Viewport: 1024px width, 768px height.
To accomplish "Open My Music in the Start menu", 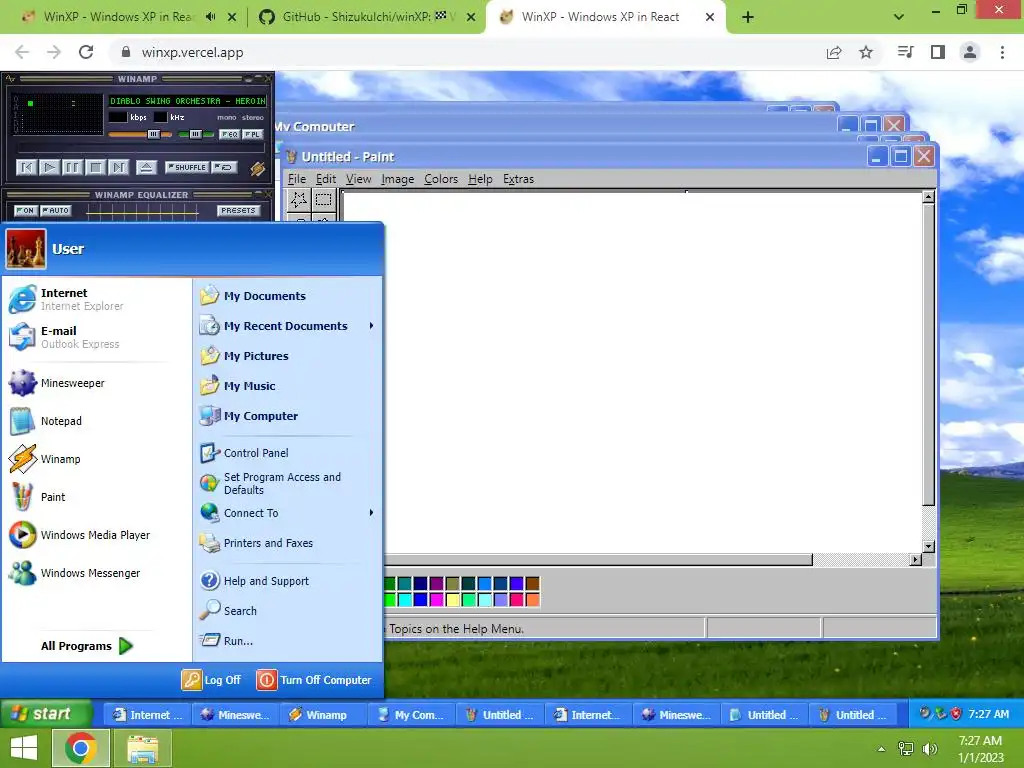I will [x=288, y=386].
